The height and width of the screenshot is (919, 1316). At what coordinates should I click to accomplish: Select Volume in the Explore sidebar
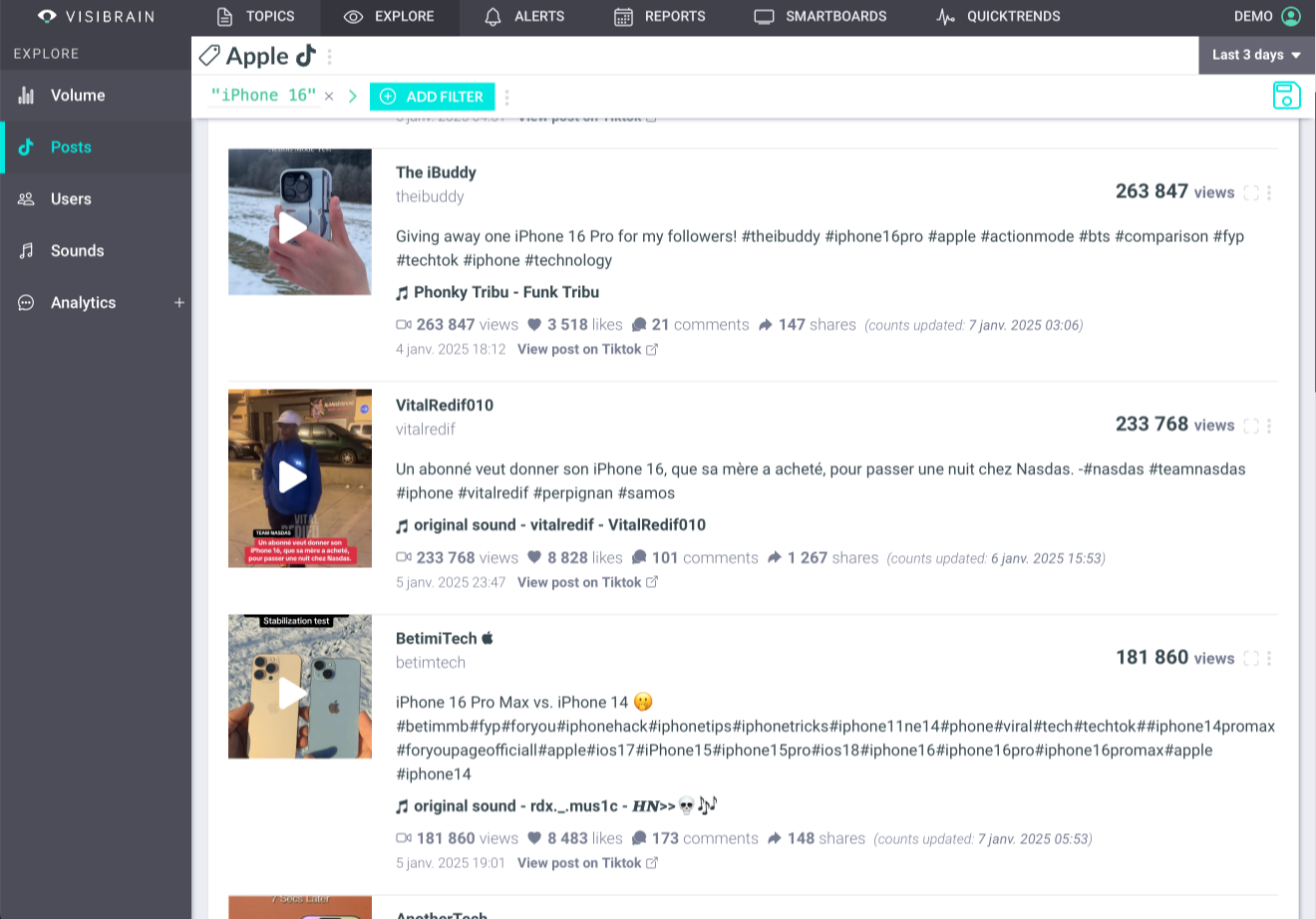coord(96,96)
